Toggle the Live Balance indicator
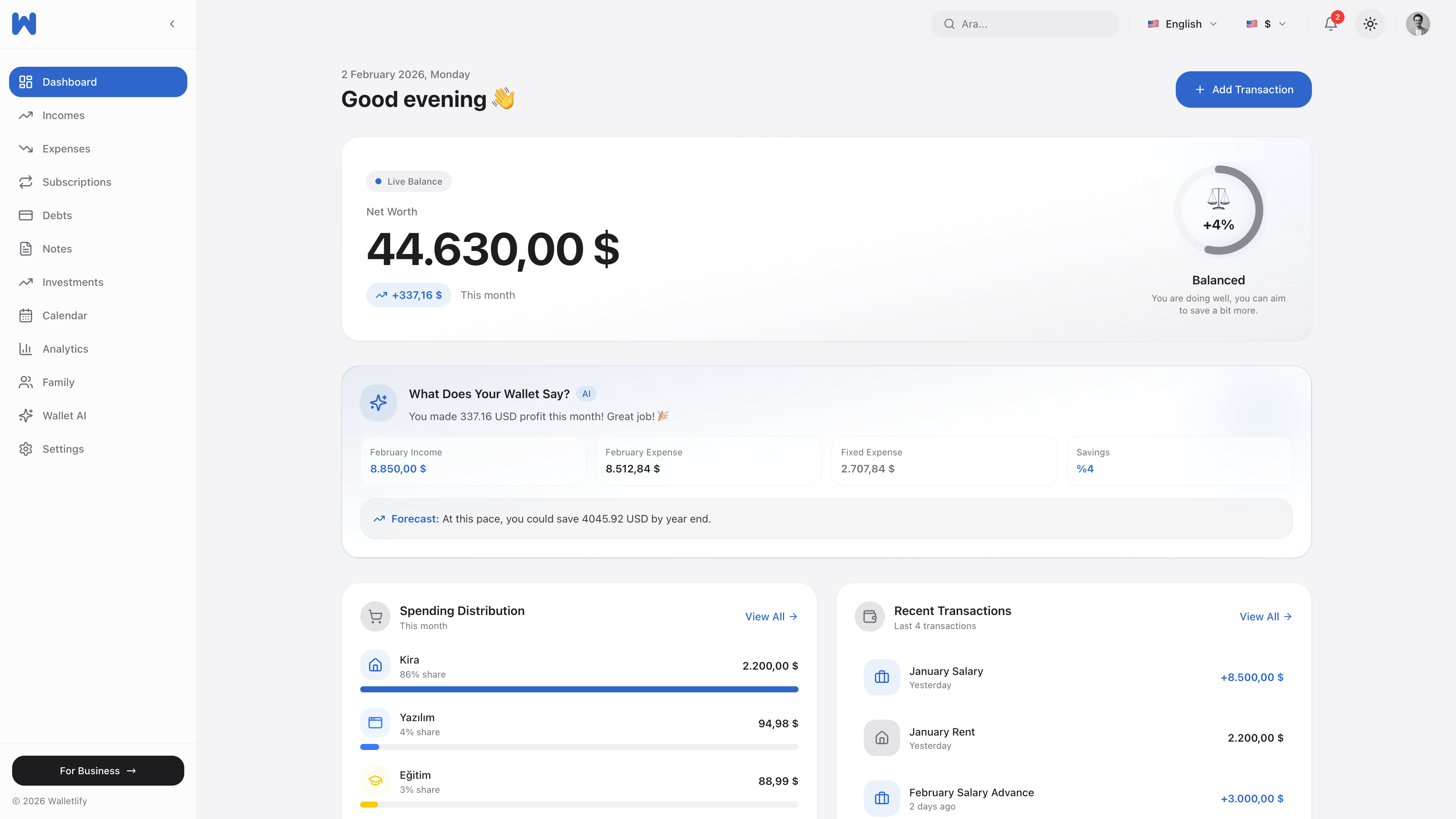Screen dimensions: 1456x819 tap(408, 181)
